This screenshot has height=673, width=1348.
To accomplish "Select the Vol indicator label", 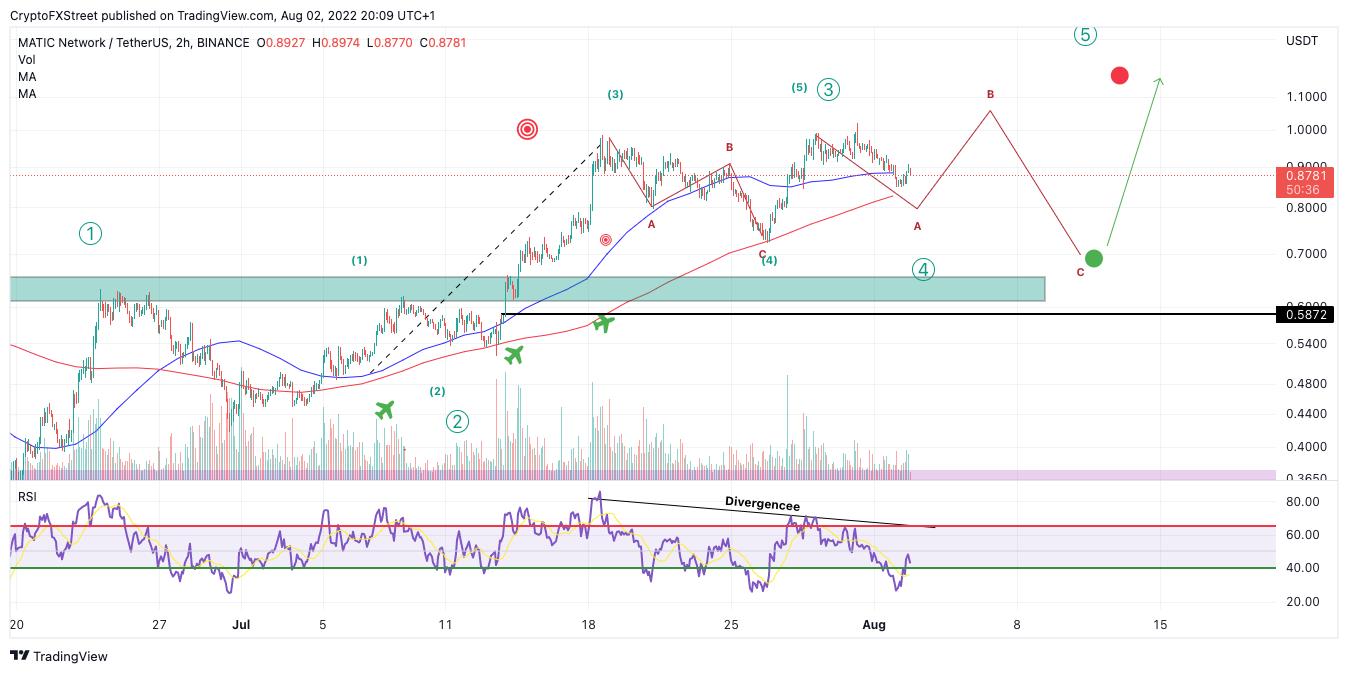I will pos(27,60).
